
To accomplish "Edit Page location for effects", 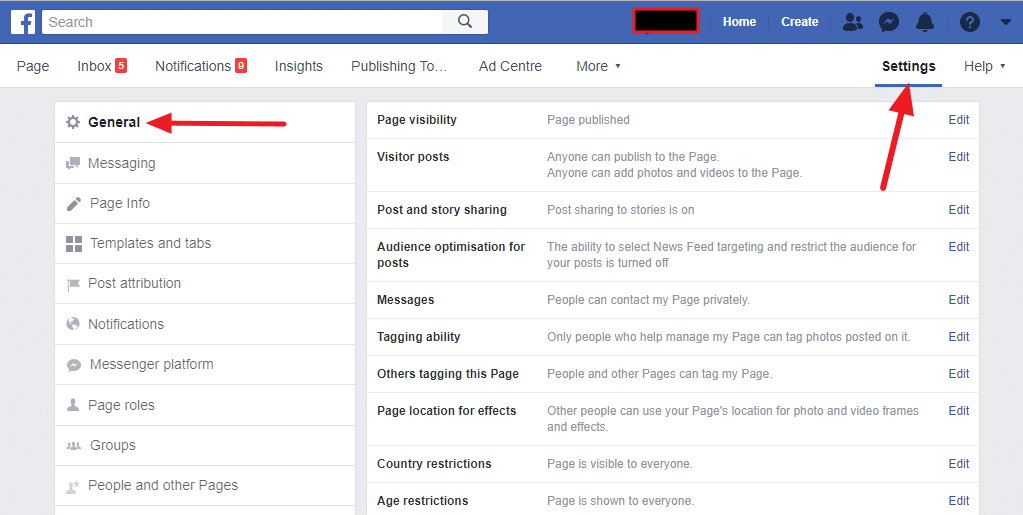I will [958, 411].
